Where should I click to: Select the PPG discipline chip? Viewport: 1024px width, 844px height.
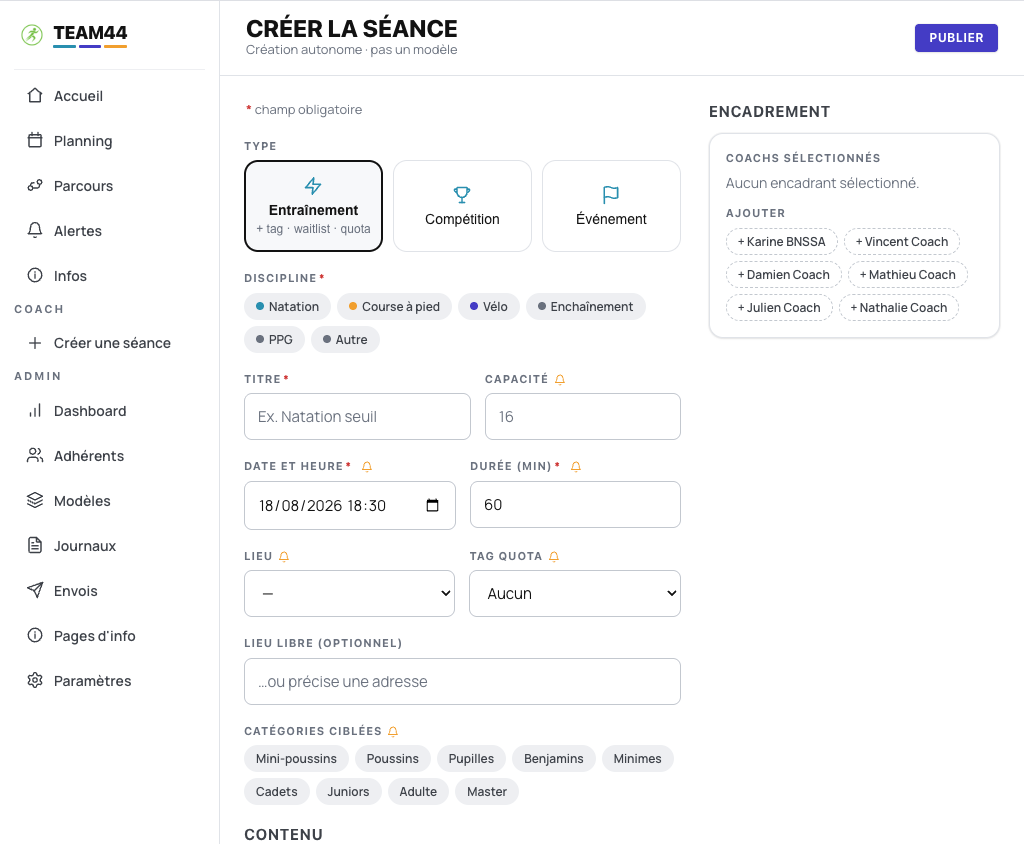tap(274, 340)
